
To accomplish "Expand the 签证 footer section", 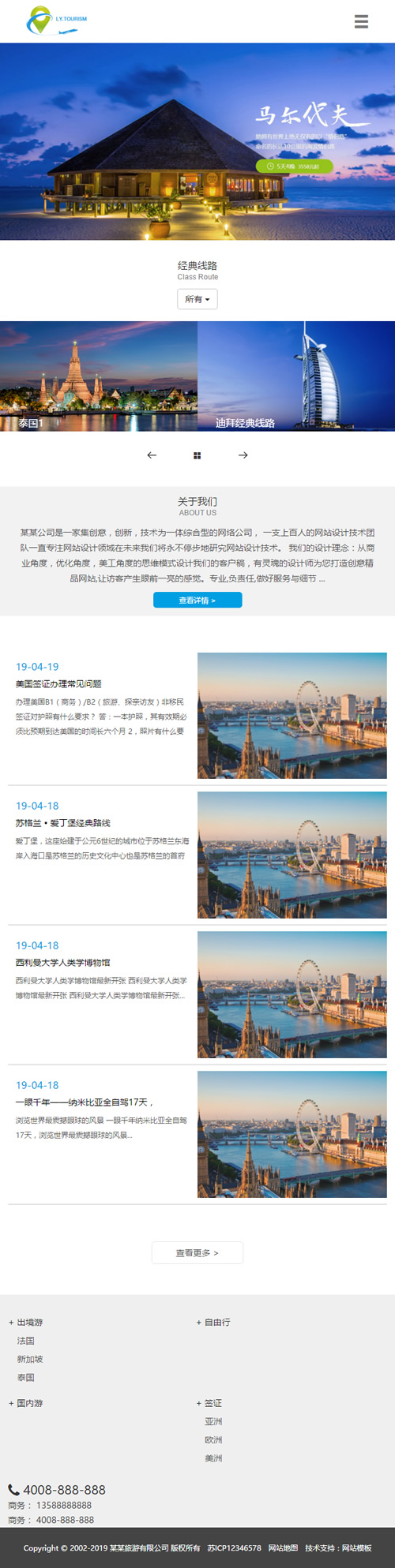I will click(209, 1403).
